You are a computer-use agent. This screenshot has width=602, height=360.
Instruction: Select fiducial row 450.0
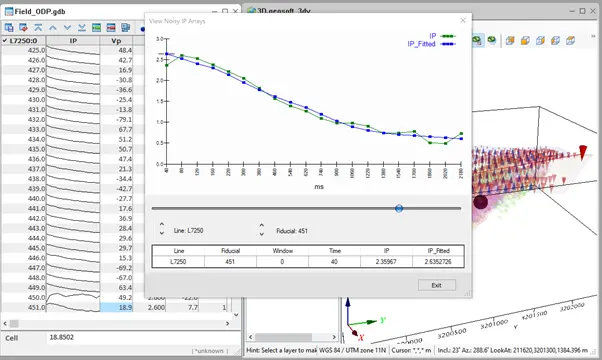pyautogui.click(x=24, y=297)
